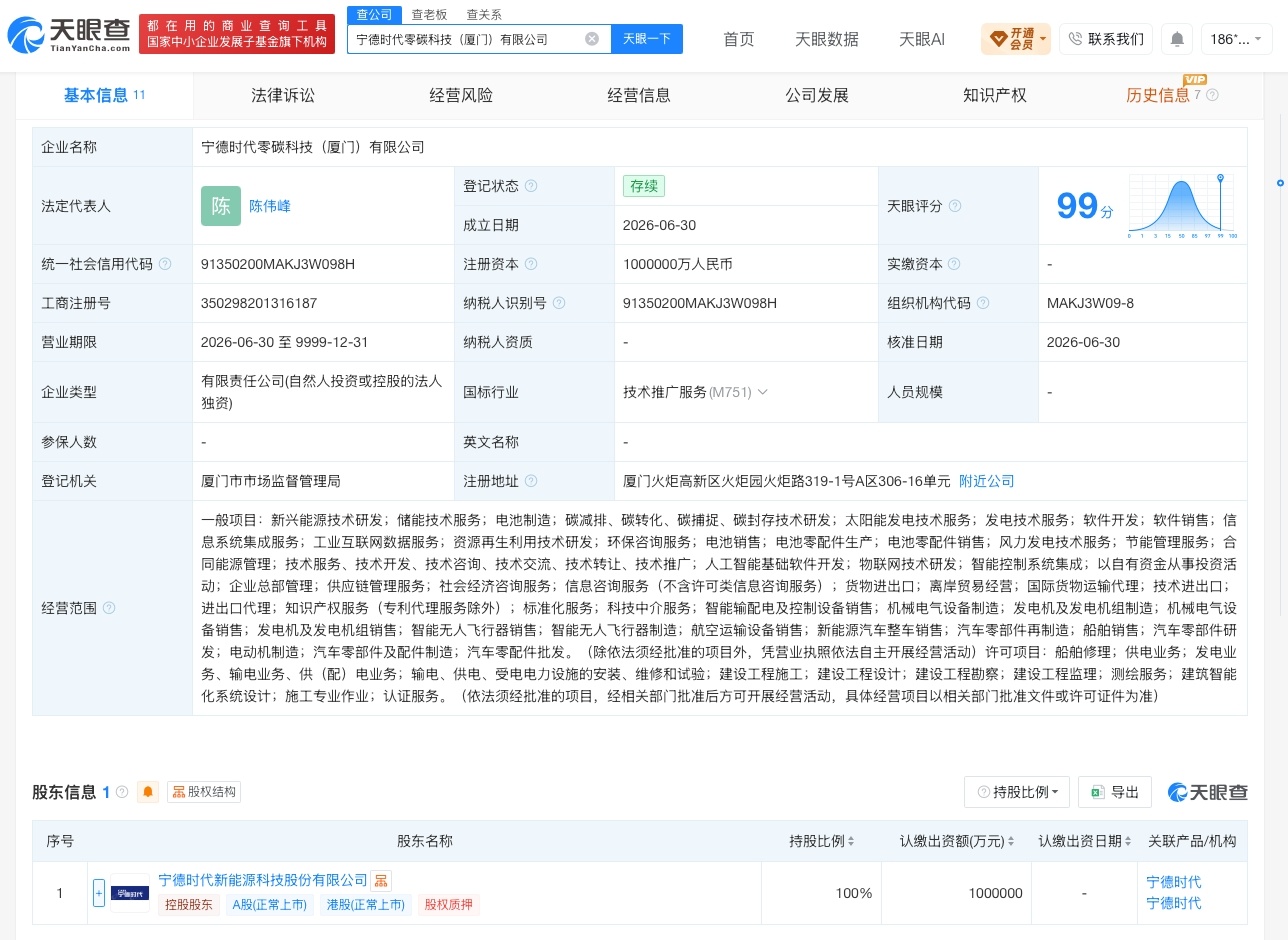The image size is (1288, 940).
Task: Click the registration number 350298201316187
Action: click(259, 303)
